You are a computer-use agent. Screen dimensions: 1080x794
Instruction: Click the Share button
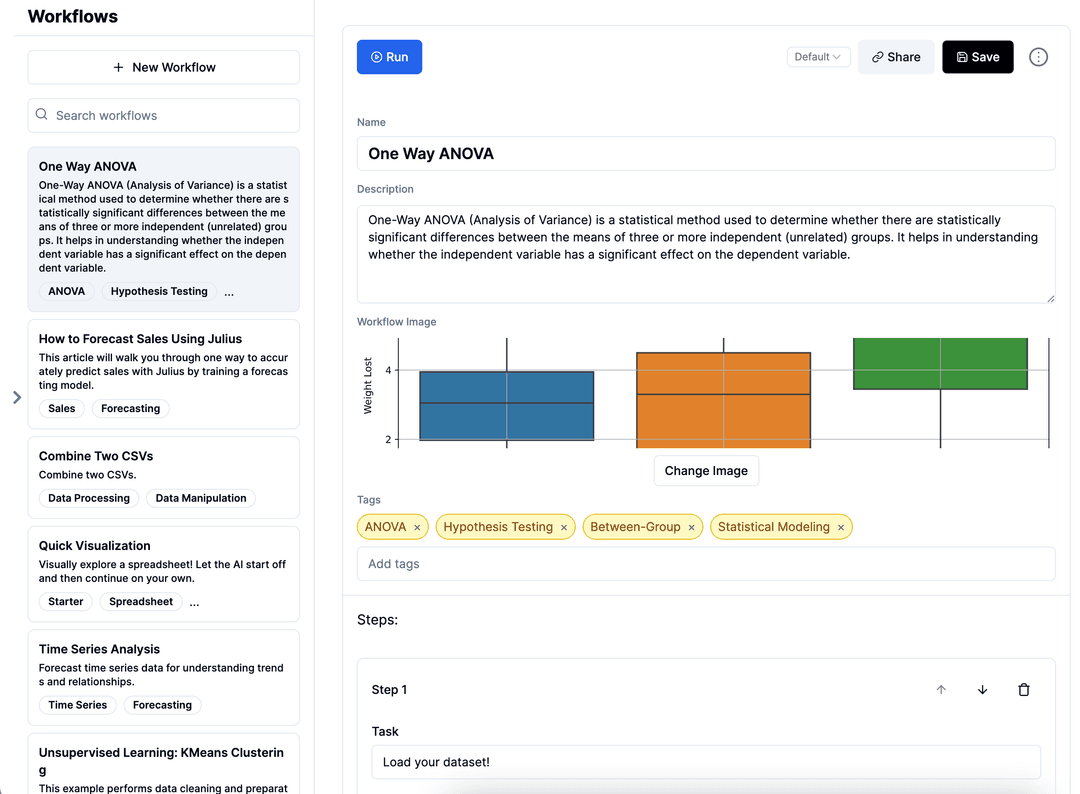tap(896, 57)
